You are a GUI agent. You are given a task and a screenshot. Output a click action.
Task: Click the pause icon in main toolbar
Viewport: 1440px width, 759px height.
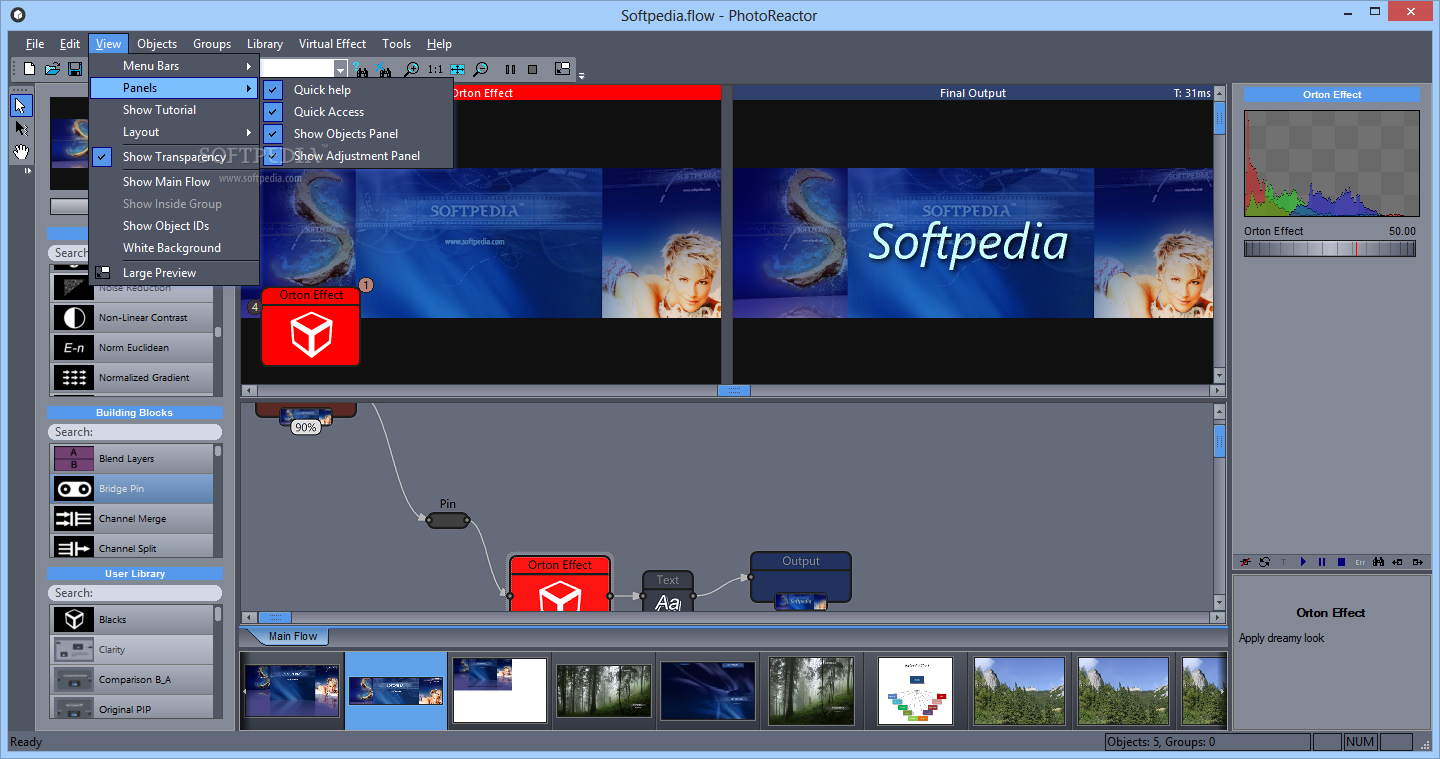click(510, 69)
